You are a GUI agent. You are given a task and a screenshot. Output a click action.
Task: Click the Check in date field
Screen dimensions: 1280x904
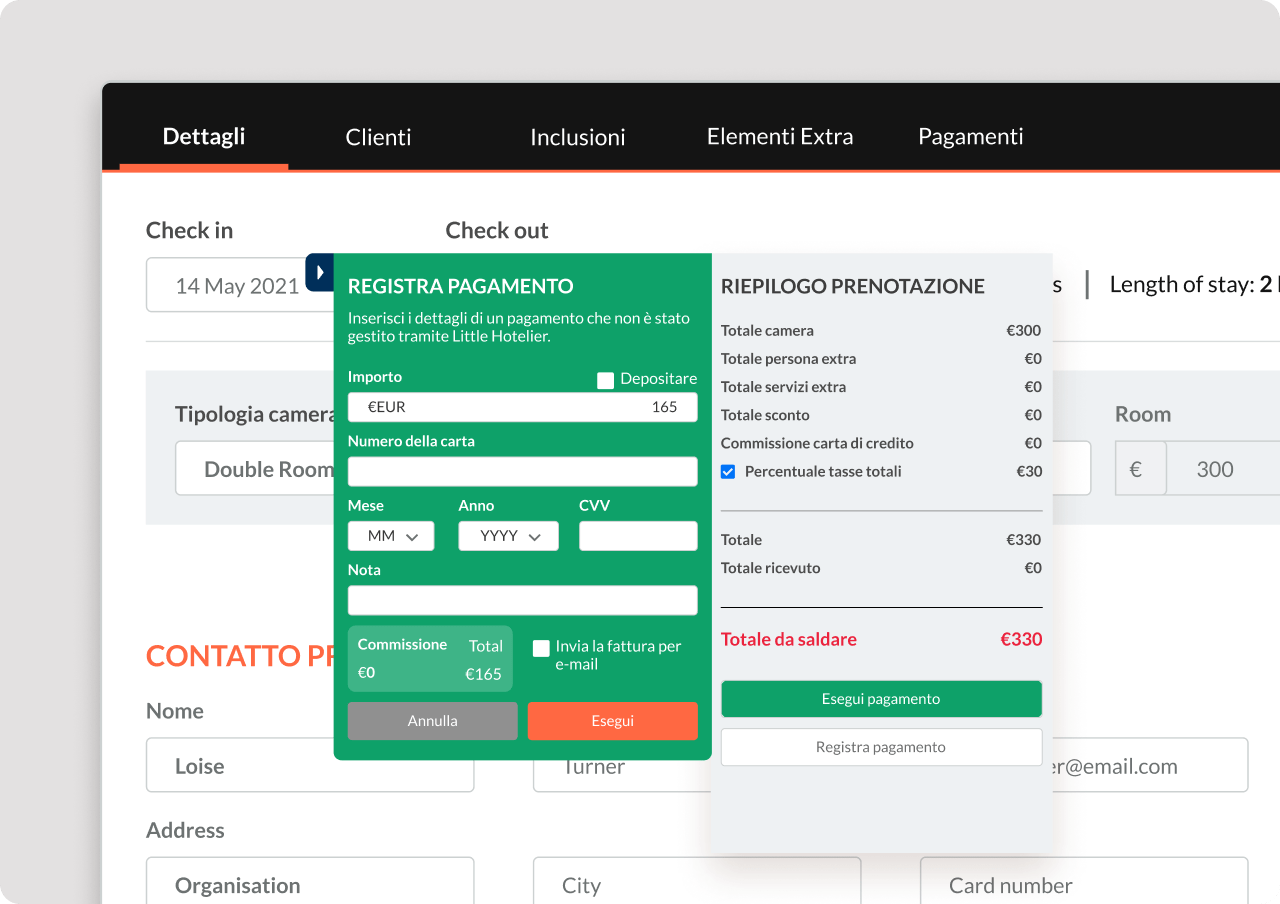238,286
